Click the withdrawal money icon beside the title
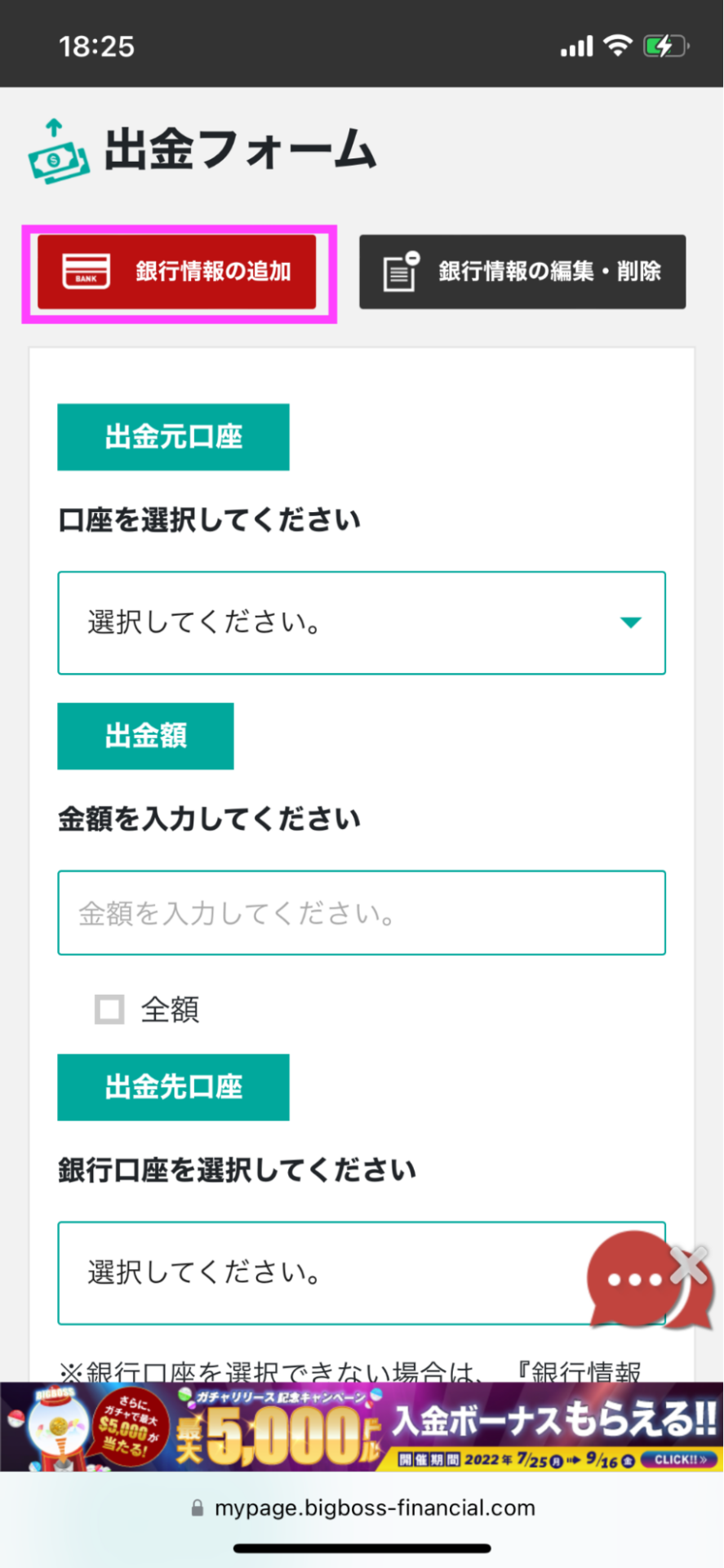 click(57, 152)
